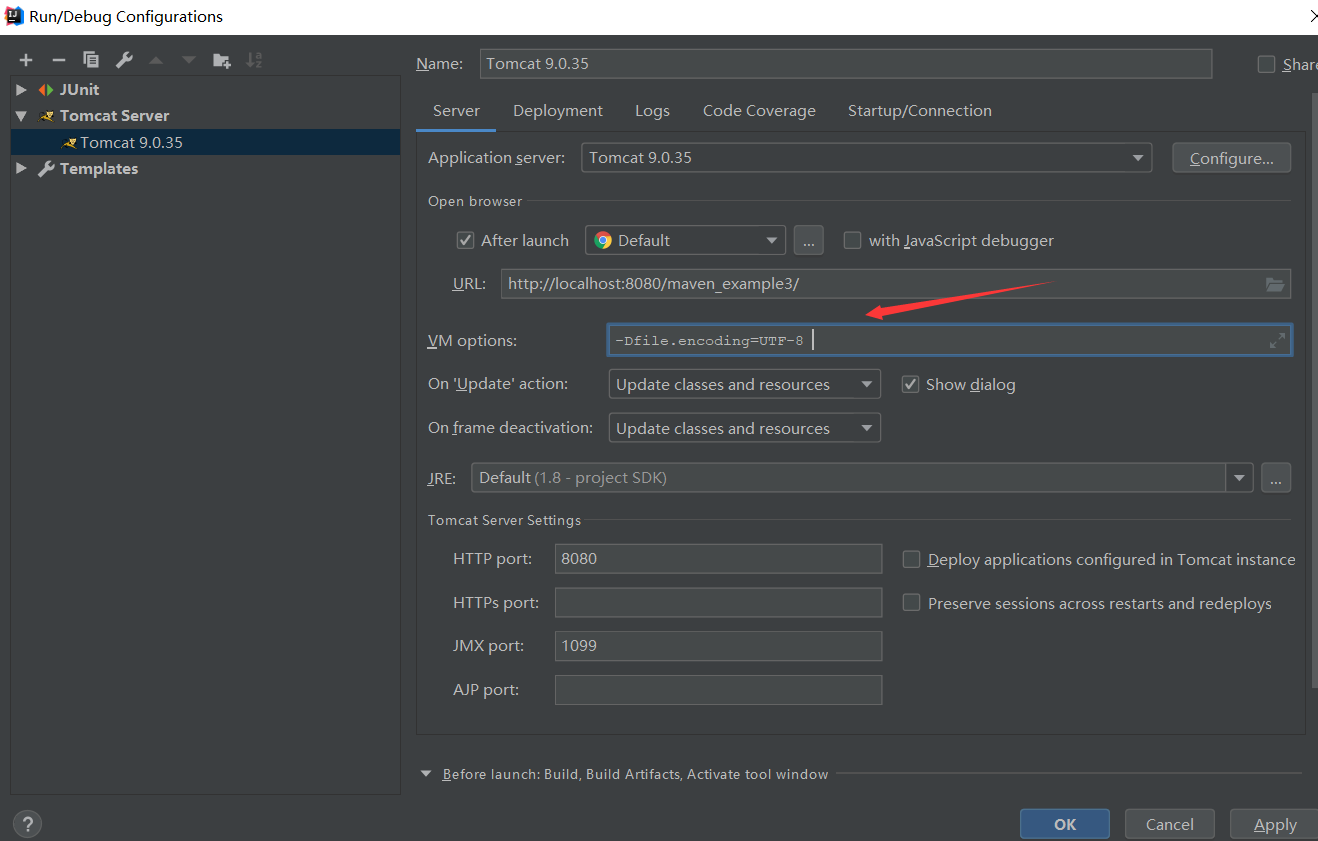Switch to the Logs tab

pos(652,111)
